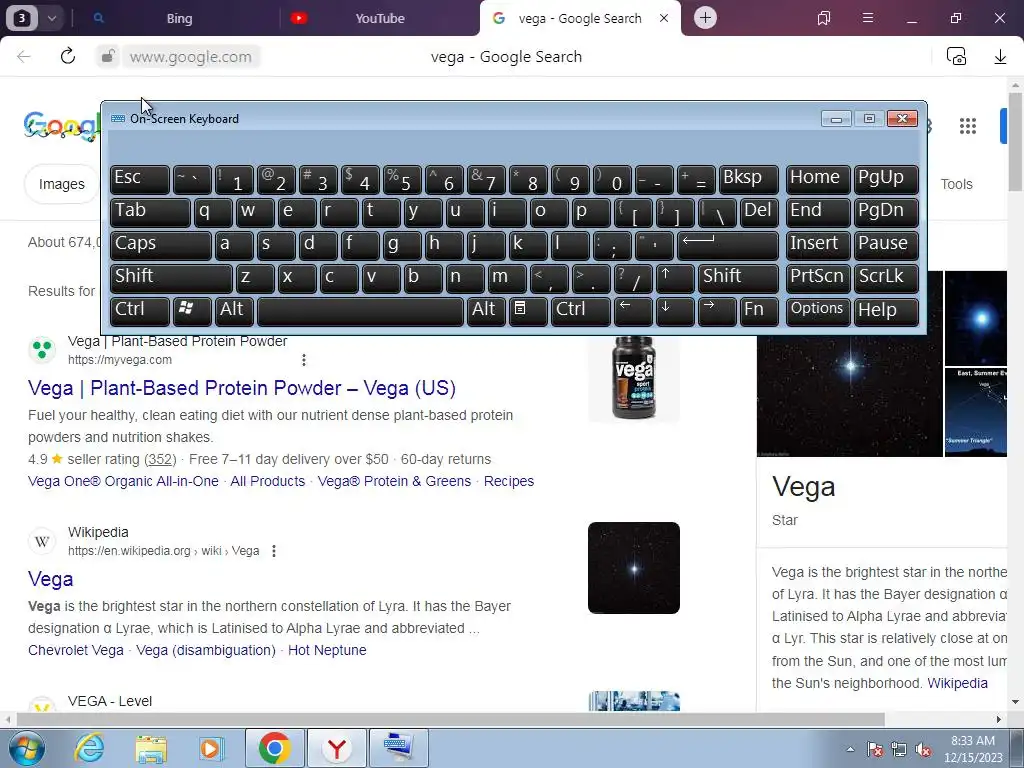Open Vega Plant-Based Protein Powder result

[242, 388]
